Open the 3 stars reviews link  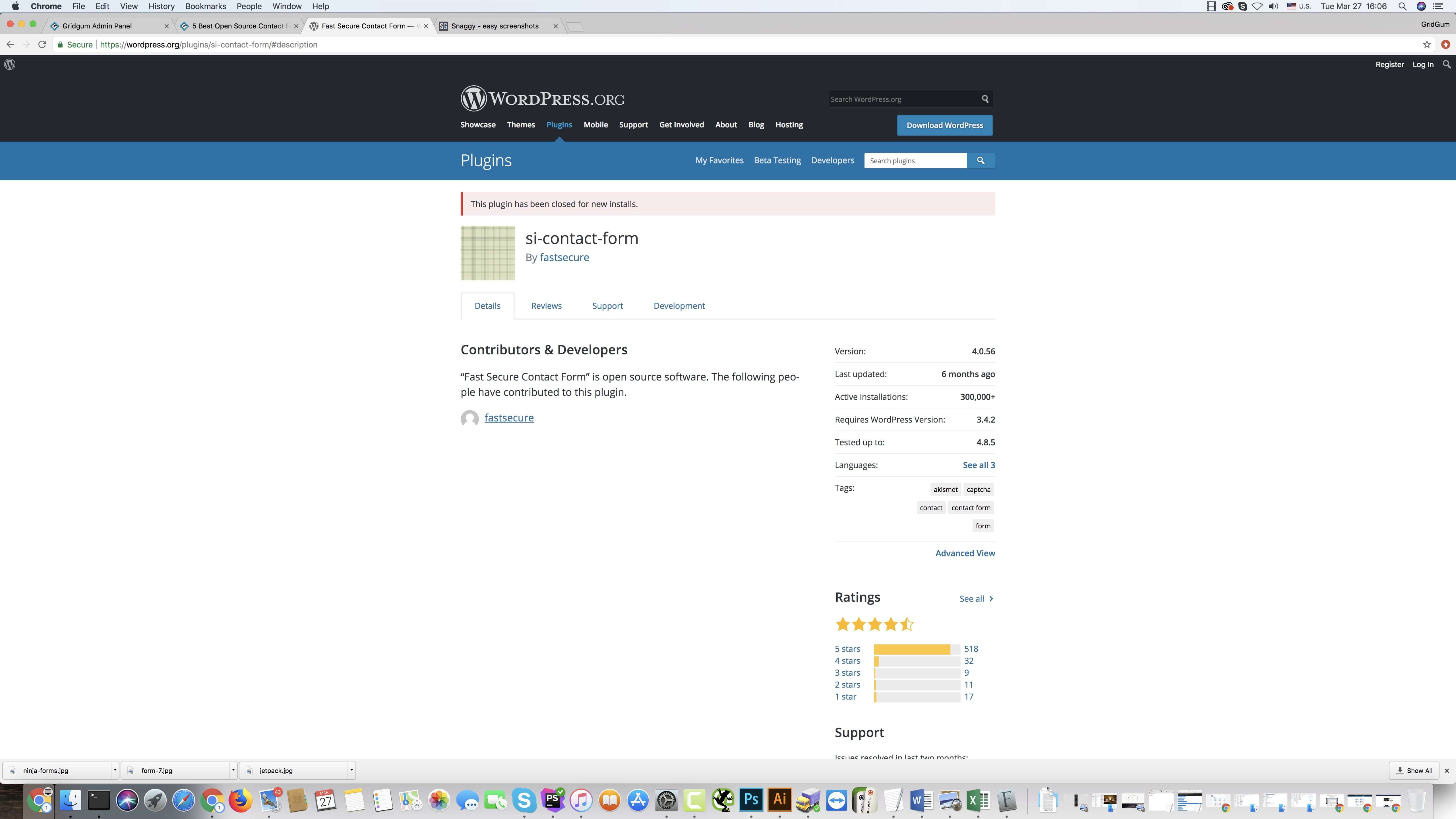click(847, 673)
